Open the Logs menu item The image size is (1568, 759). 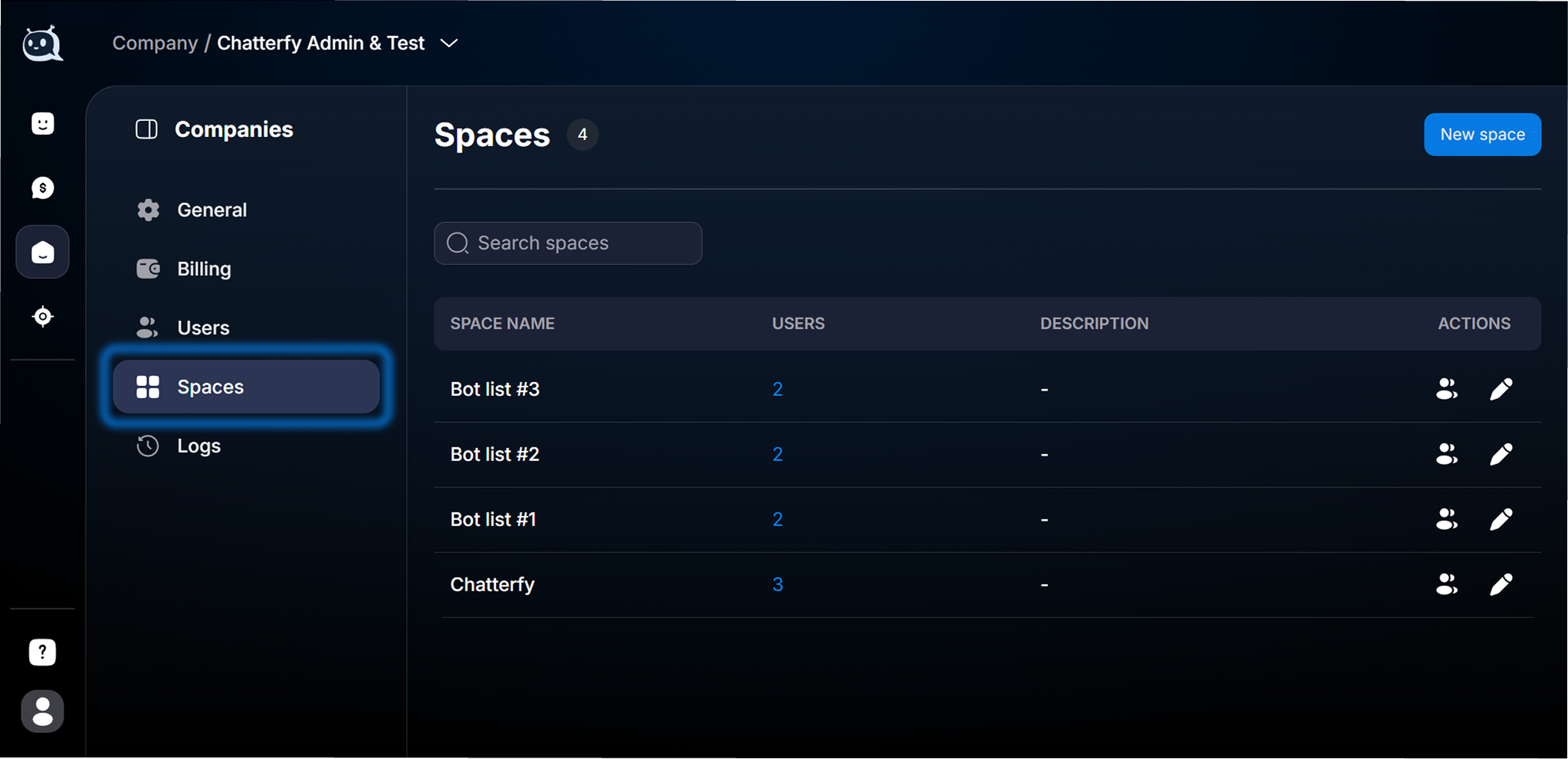click(245, 446)
